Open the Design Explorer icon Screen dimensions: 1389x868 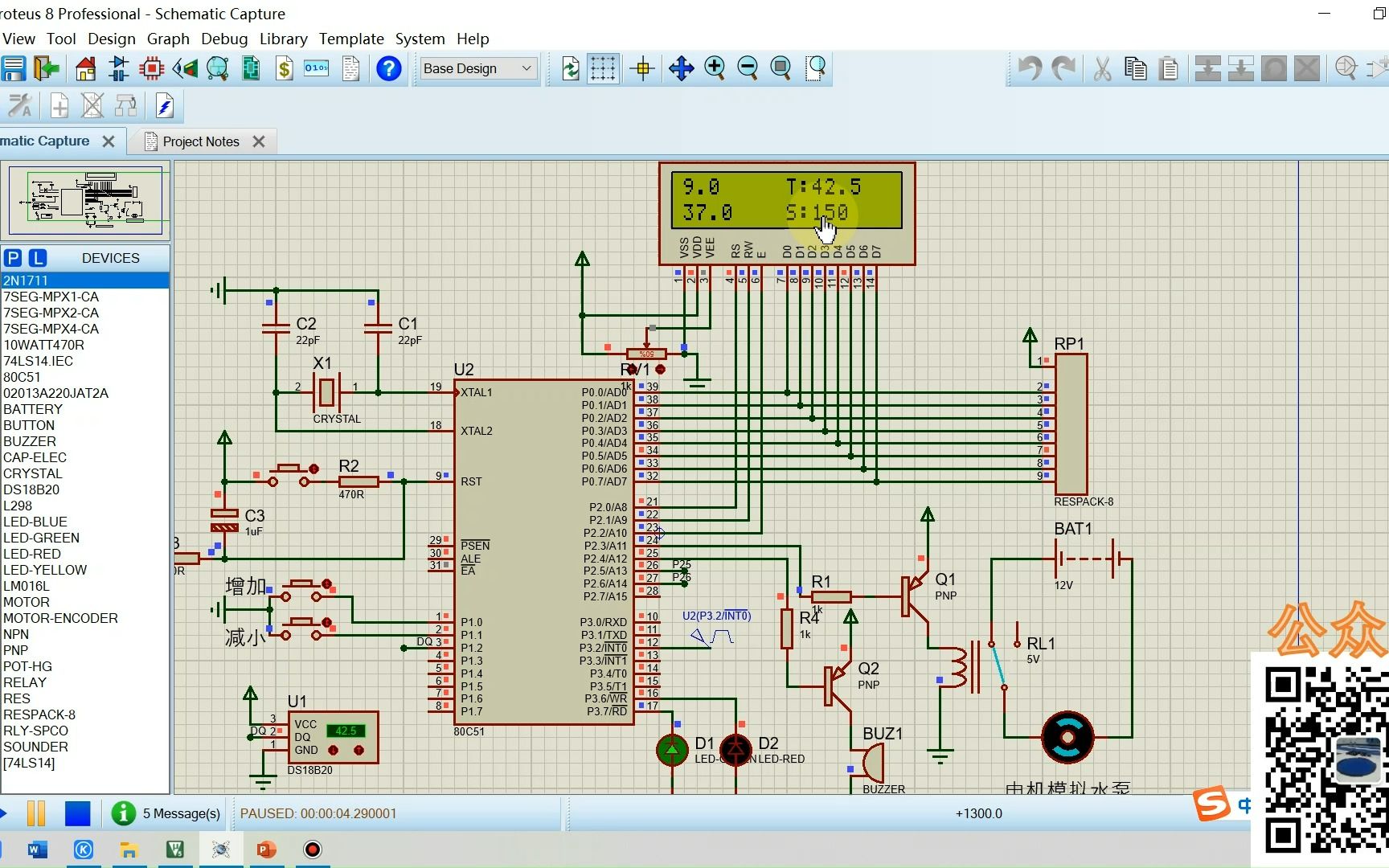pyautogui.click(x=251, y=68)
